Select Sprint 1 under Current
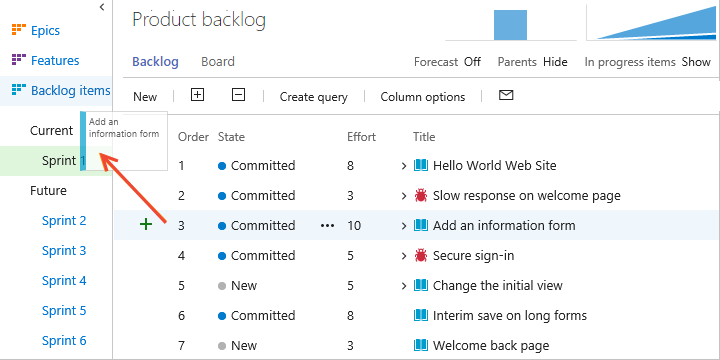Screen dimensions: 720x360 point(56,161)
